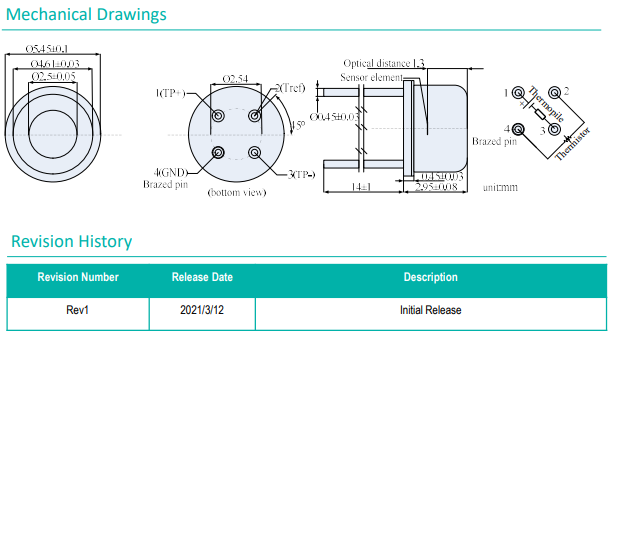Click the Description column header
618x560 pixels.
[x=430, y=278]
